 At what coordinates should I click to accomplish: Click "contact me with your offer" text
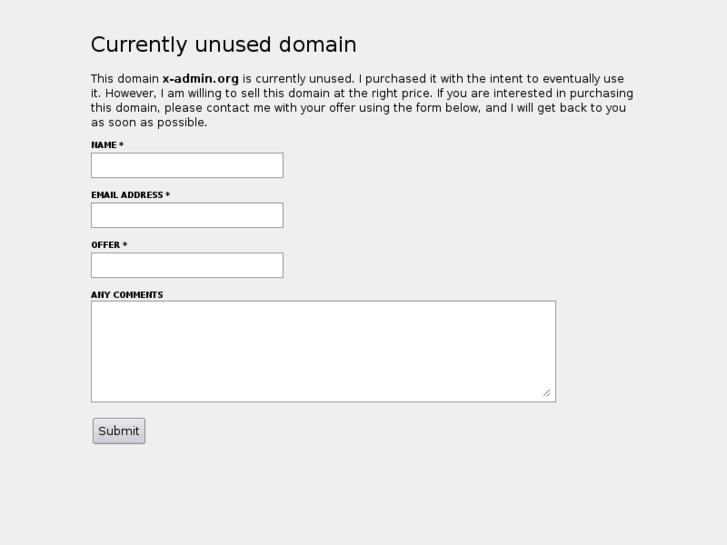282,108
